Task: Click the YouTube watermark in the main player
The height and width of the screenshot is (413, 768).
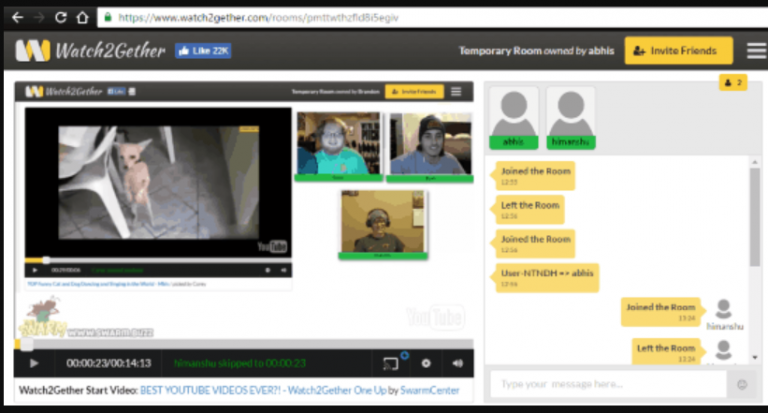Action: pos(435,317)
